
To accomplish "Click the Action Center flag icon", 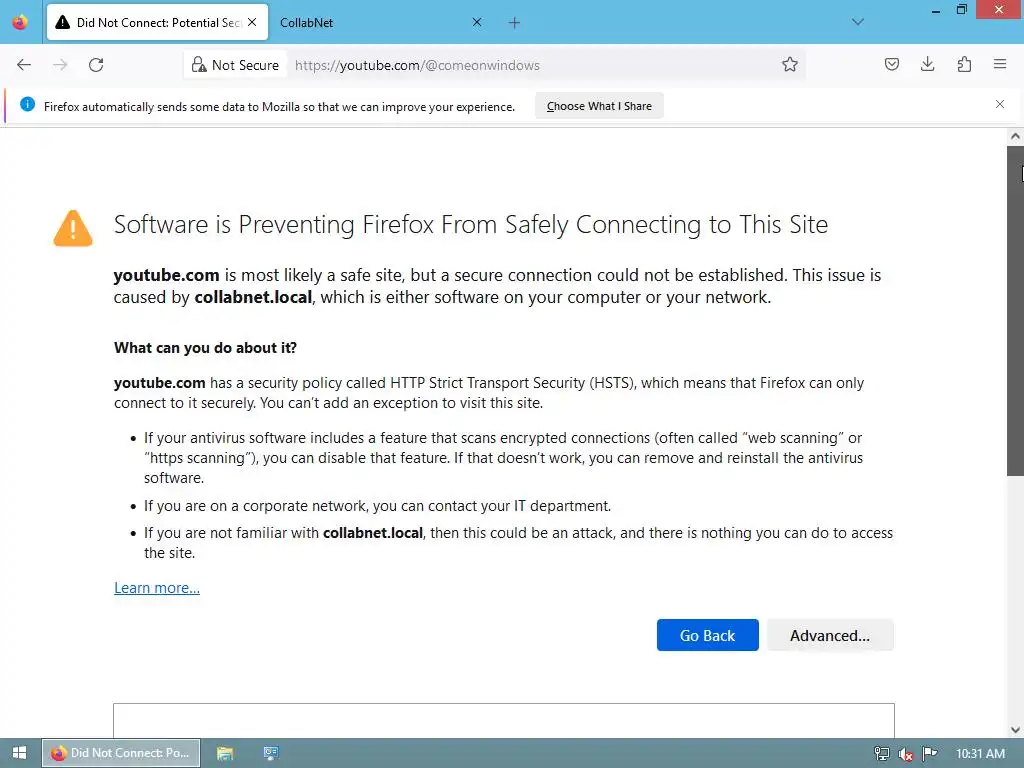I will (x=929, y=754).
